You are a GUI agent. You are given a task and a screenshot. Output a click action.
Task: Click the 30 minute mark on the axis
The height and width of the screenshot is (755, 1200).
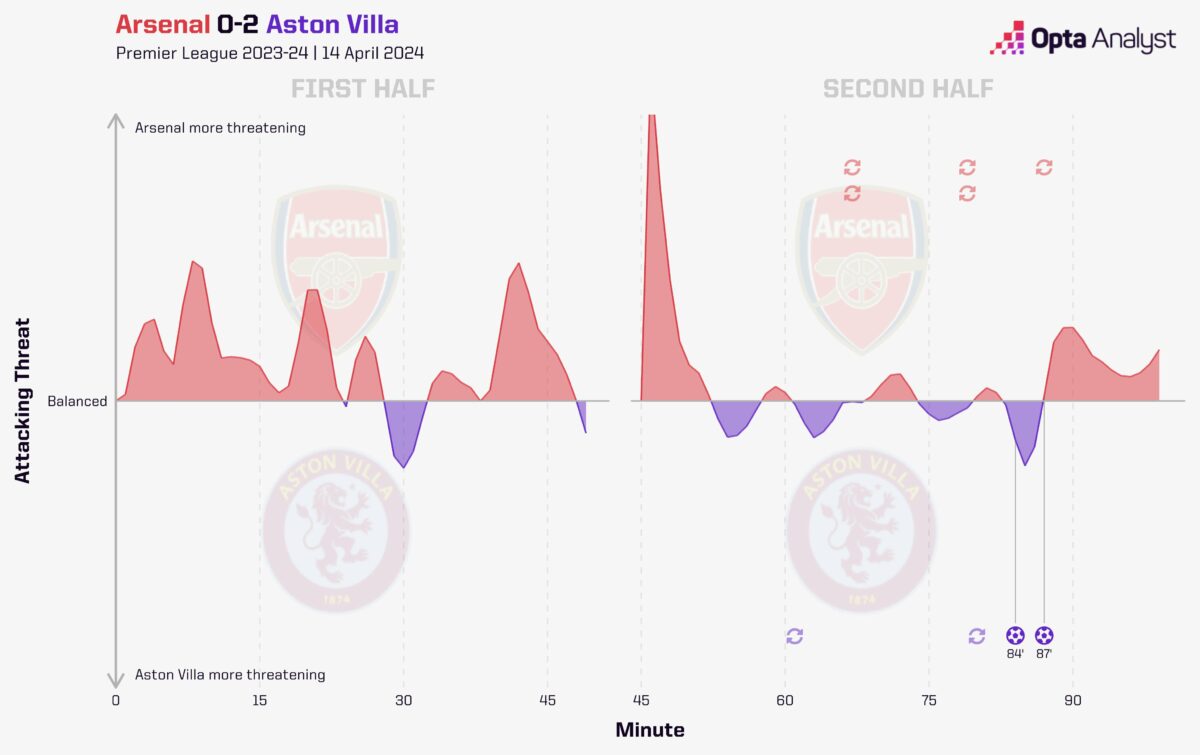[x=404, y=700]
